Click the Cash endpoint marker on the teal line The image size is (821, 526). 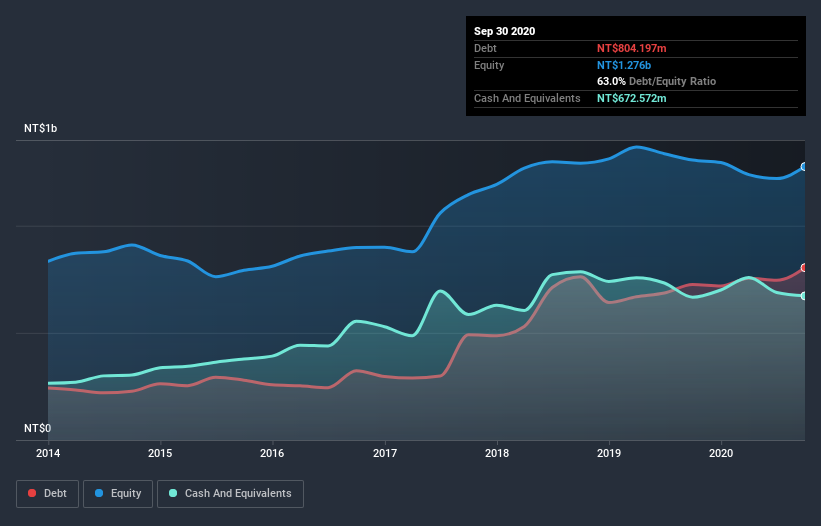point(804,296)
